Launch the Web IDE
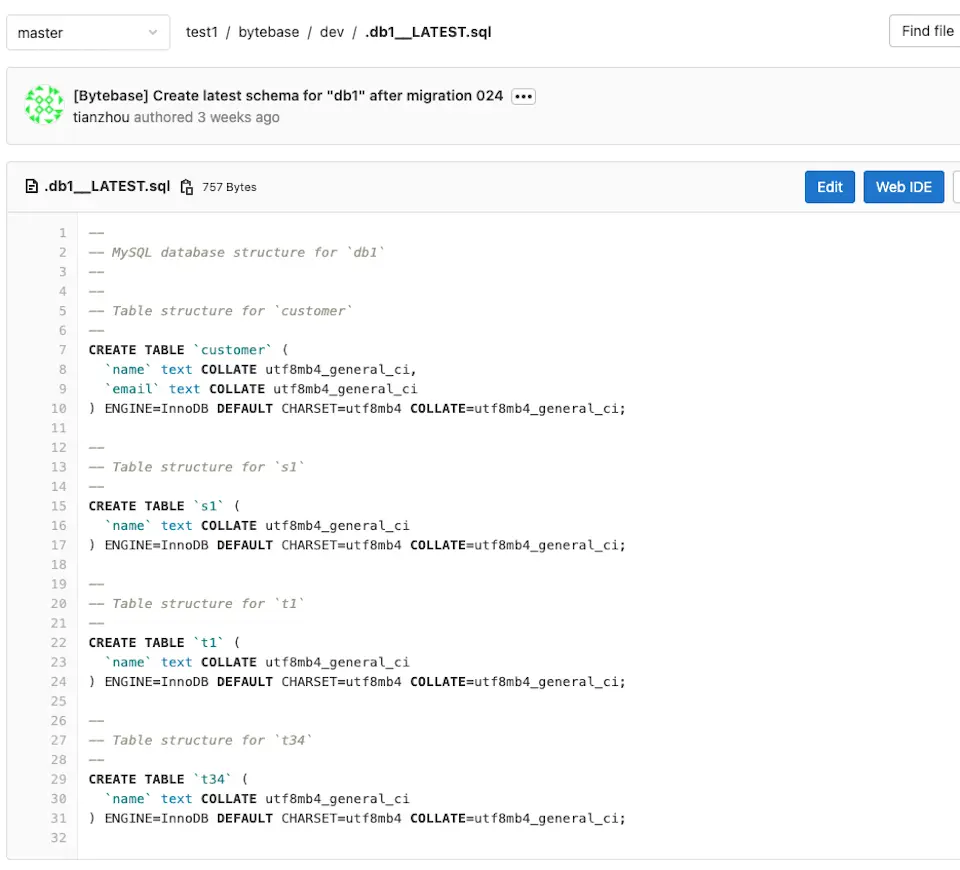The image size is (960, 870). pos(903,187)
